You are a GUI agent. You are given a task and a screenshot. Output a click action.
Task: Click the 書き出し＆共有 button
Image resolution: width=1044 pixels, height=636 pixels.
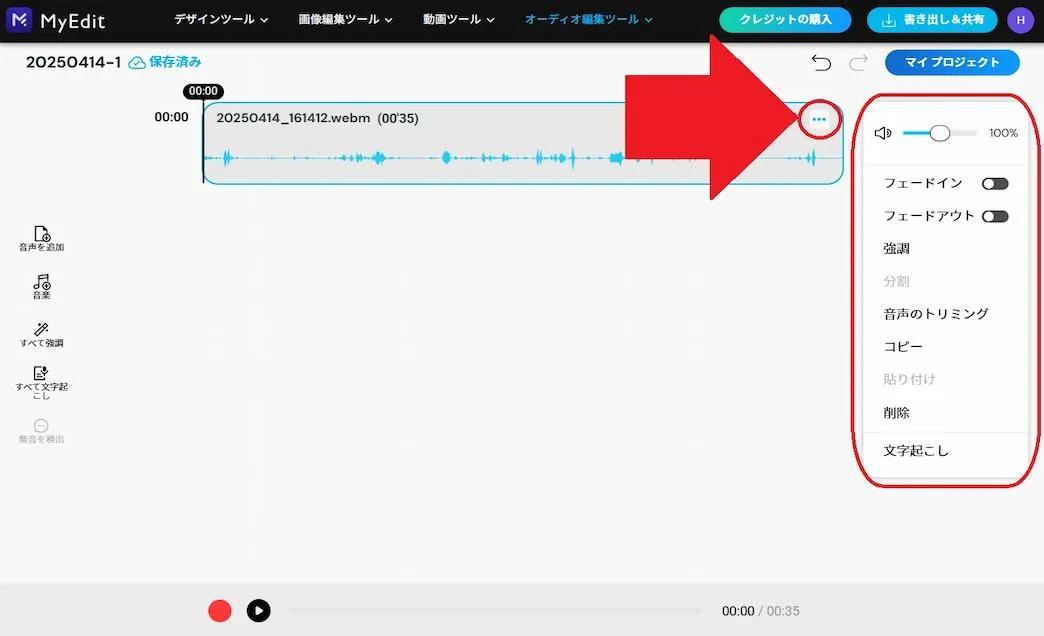(932, 19)
